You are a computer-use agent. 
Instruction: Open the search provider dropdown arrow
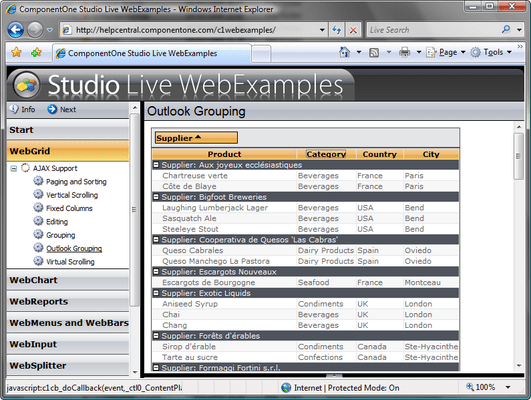519,30
